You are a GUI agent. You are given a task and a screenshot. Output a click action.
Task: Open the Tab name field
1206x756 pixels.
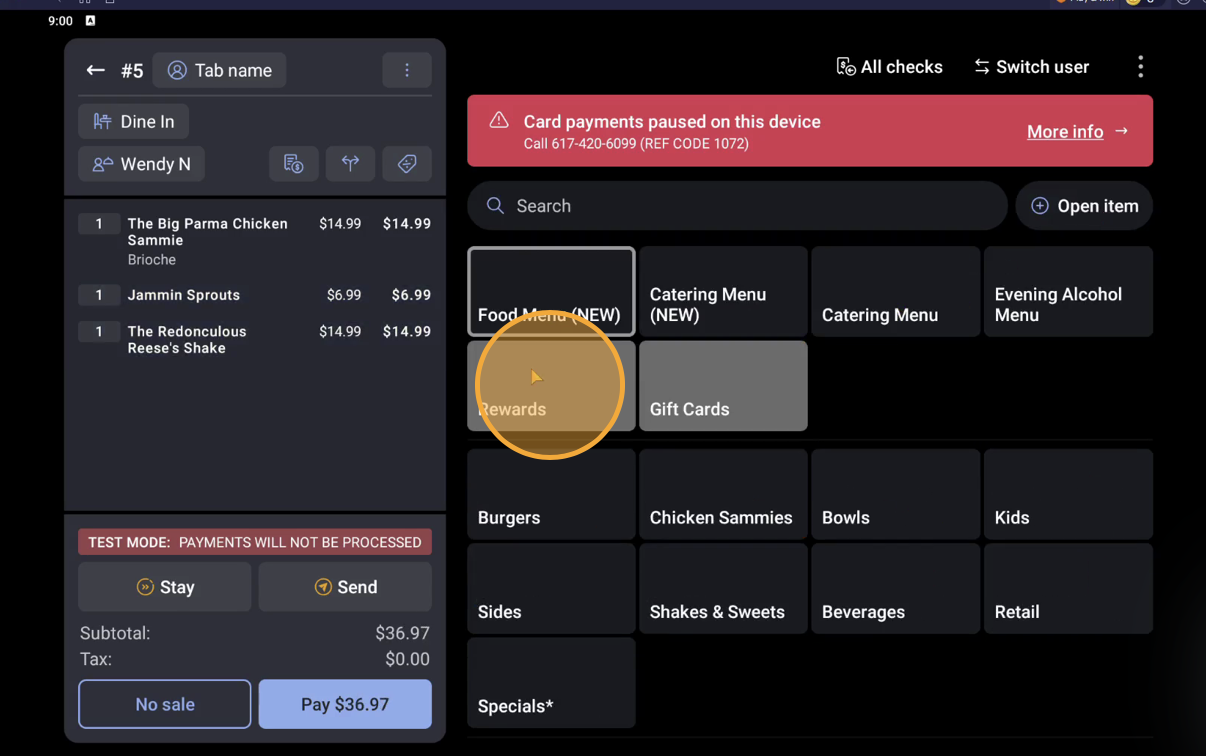coord(220,70)
